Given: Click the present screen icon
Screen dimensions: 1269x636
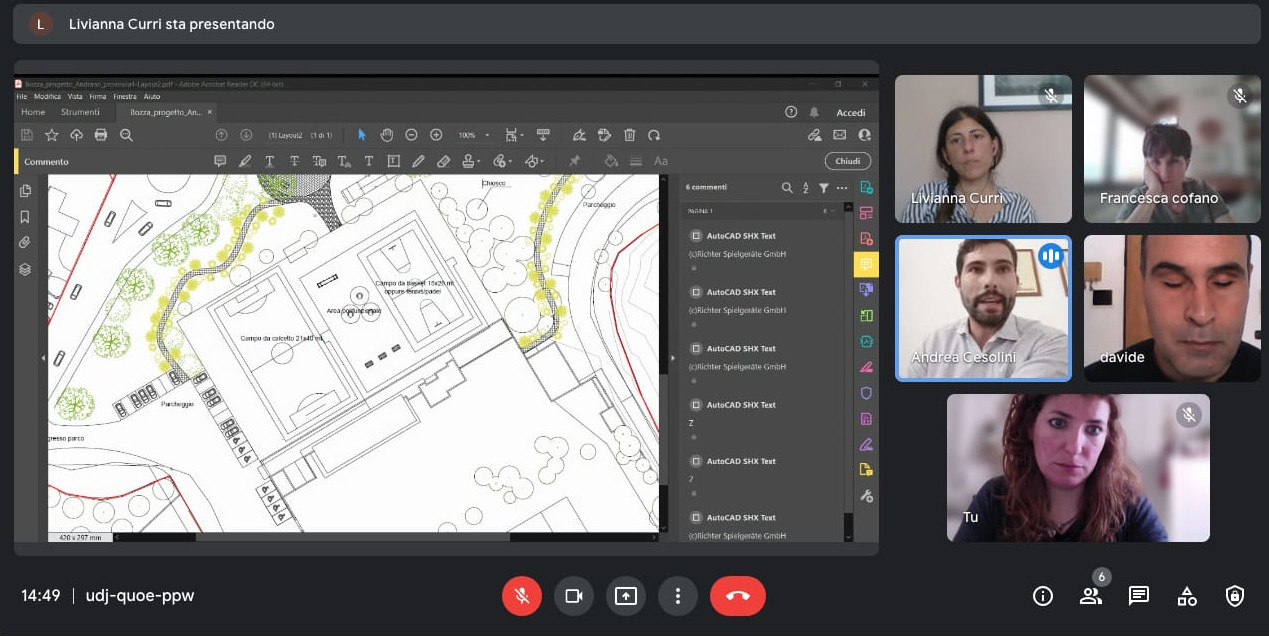Looking at the screenshot, I should (x=625, y=596).
